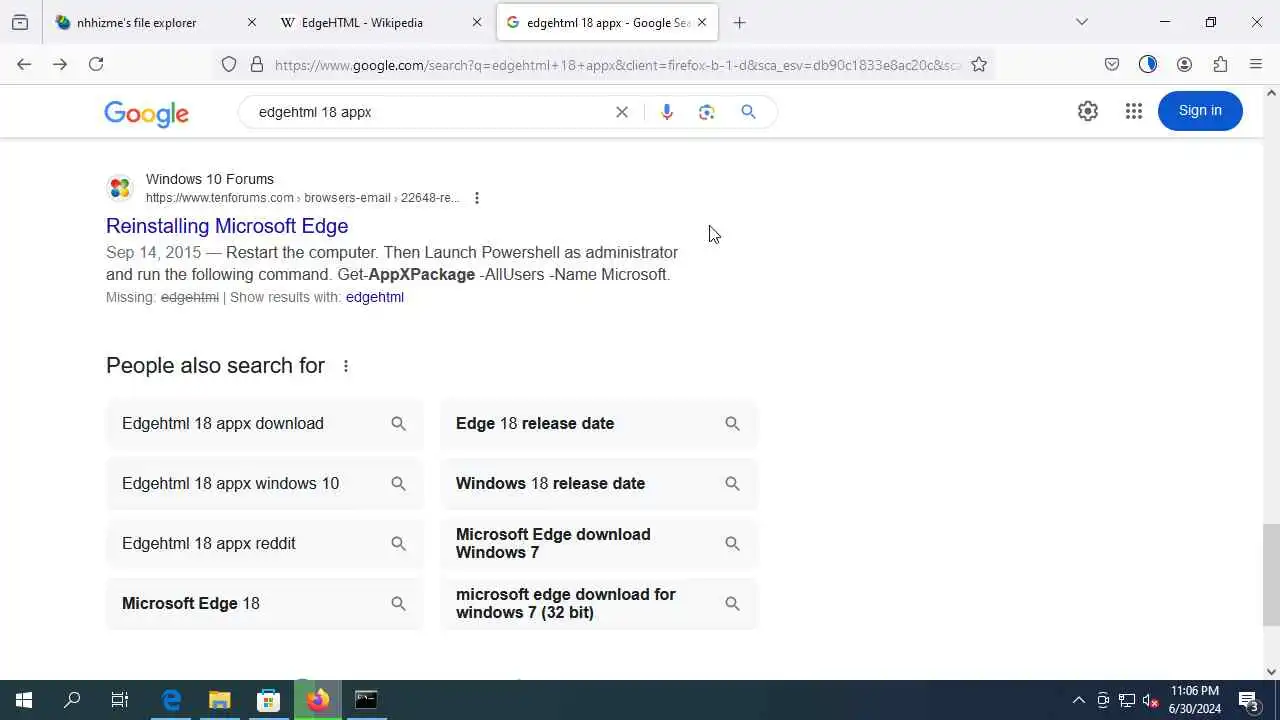This screenshot has height=720, width=1280.
Task: Open taskbar clock 11:06 PM
Action: (1195, 700)
